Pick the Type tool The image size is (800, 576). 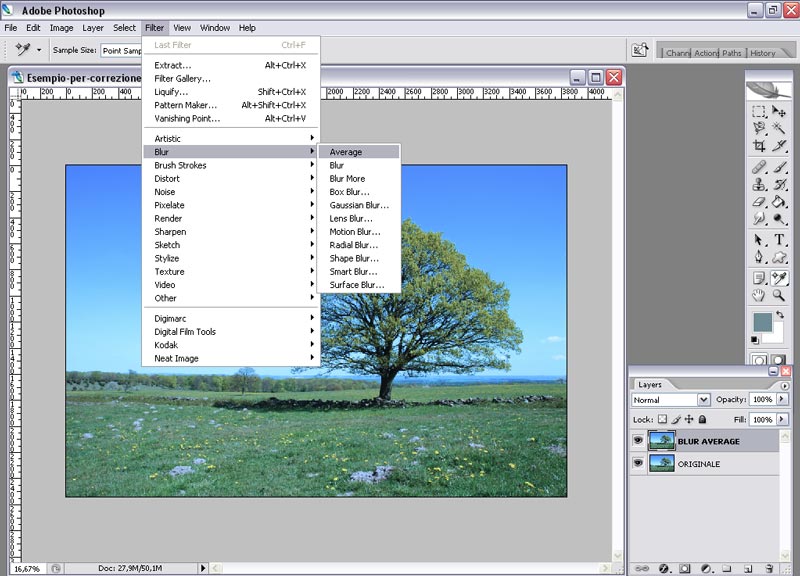[x=780, y=240]
